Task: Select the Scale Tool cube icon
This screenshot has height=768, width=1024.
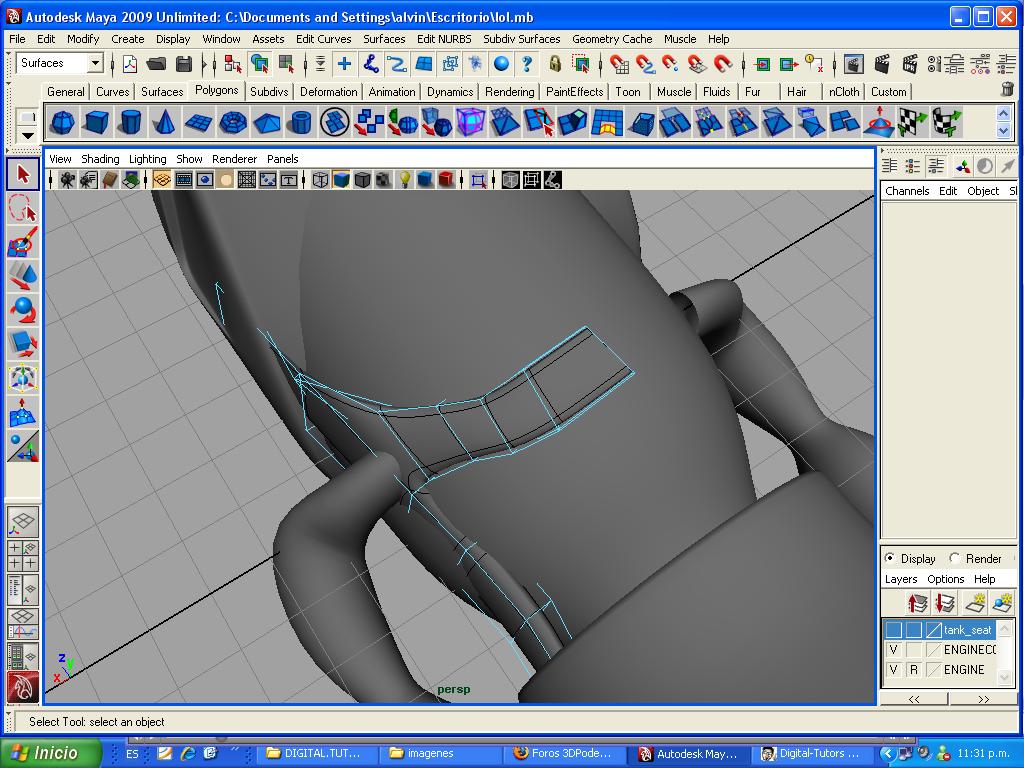Action: (23, 344)
